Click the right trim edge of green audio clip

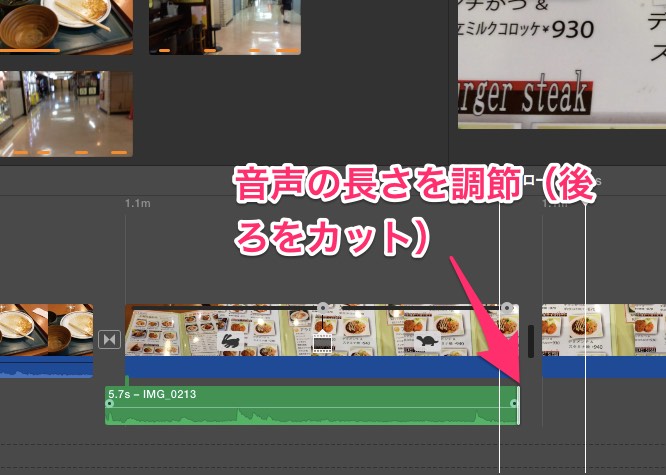coord(518,405)
